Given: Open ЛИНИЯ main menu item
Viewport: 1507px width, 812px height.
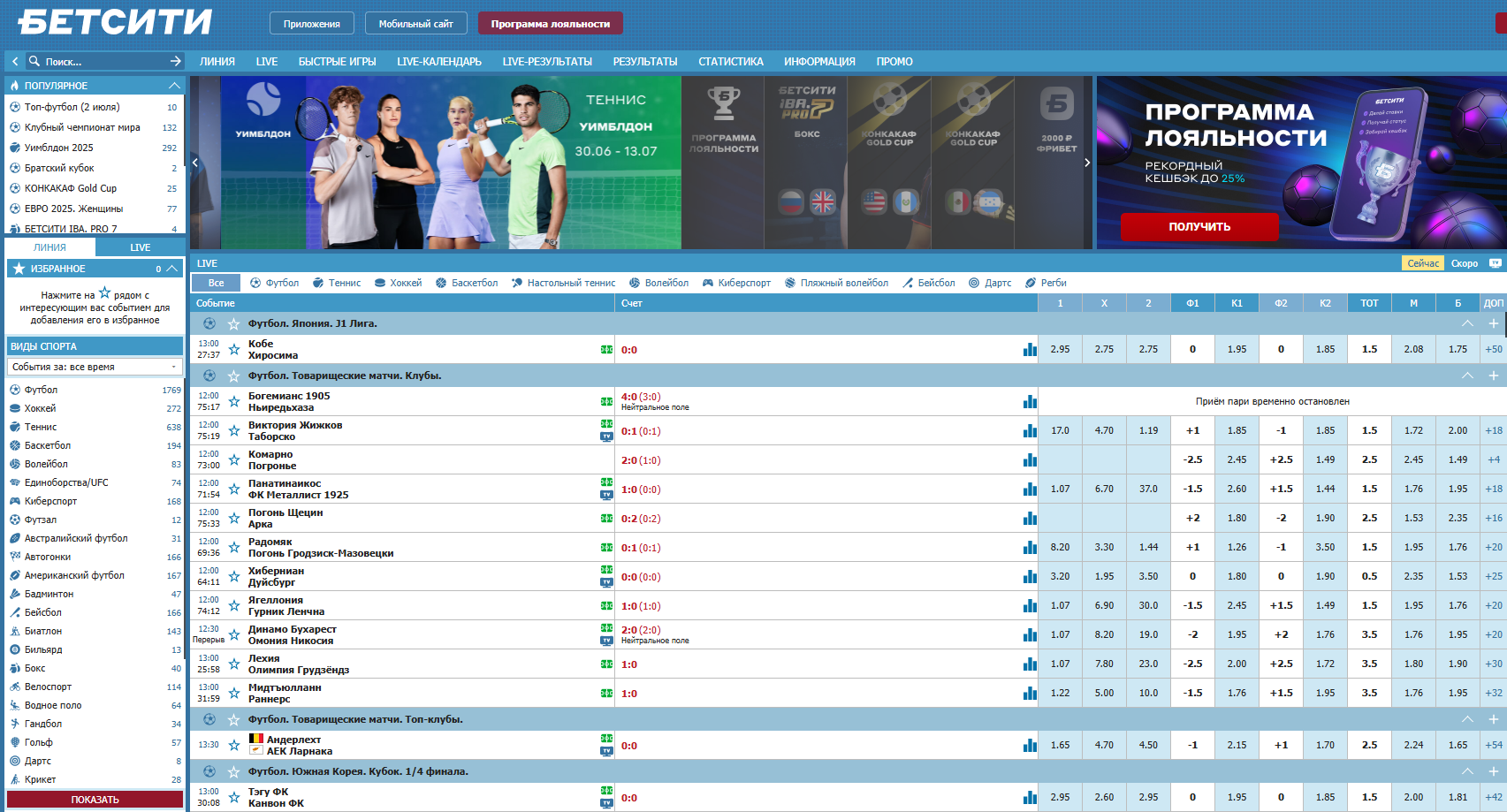Looking at the screenshot, I should 217,62.
